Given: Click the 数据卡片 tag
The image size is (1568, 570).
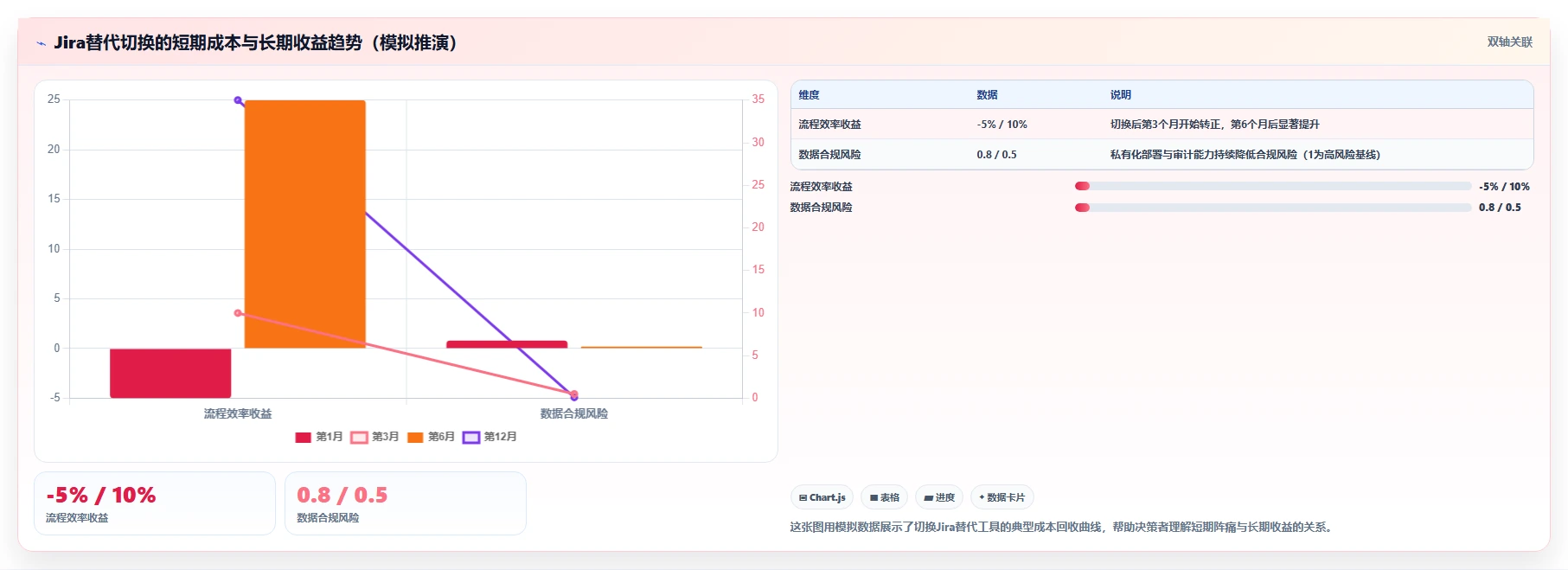Looking at the screenshot, I should pyautogui.click(x=1002, y=497).
